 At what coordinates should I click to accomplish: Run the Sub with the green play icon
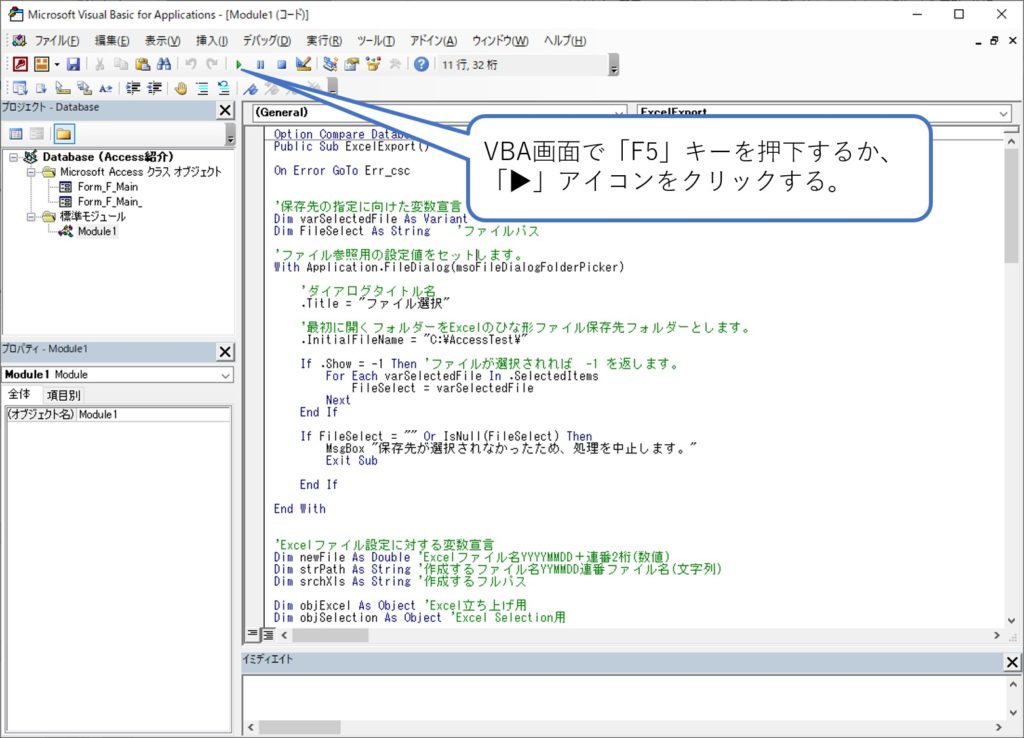click(x=239, y=64)
